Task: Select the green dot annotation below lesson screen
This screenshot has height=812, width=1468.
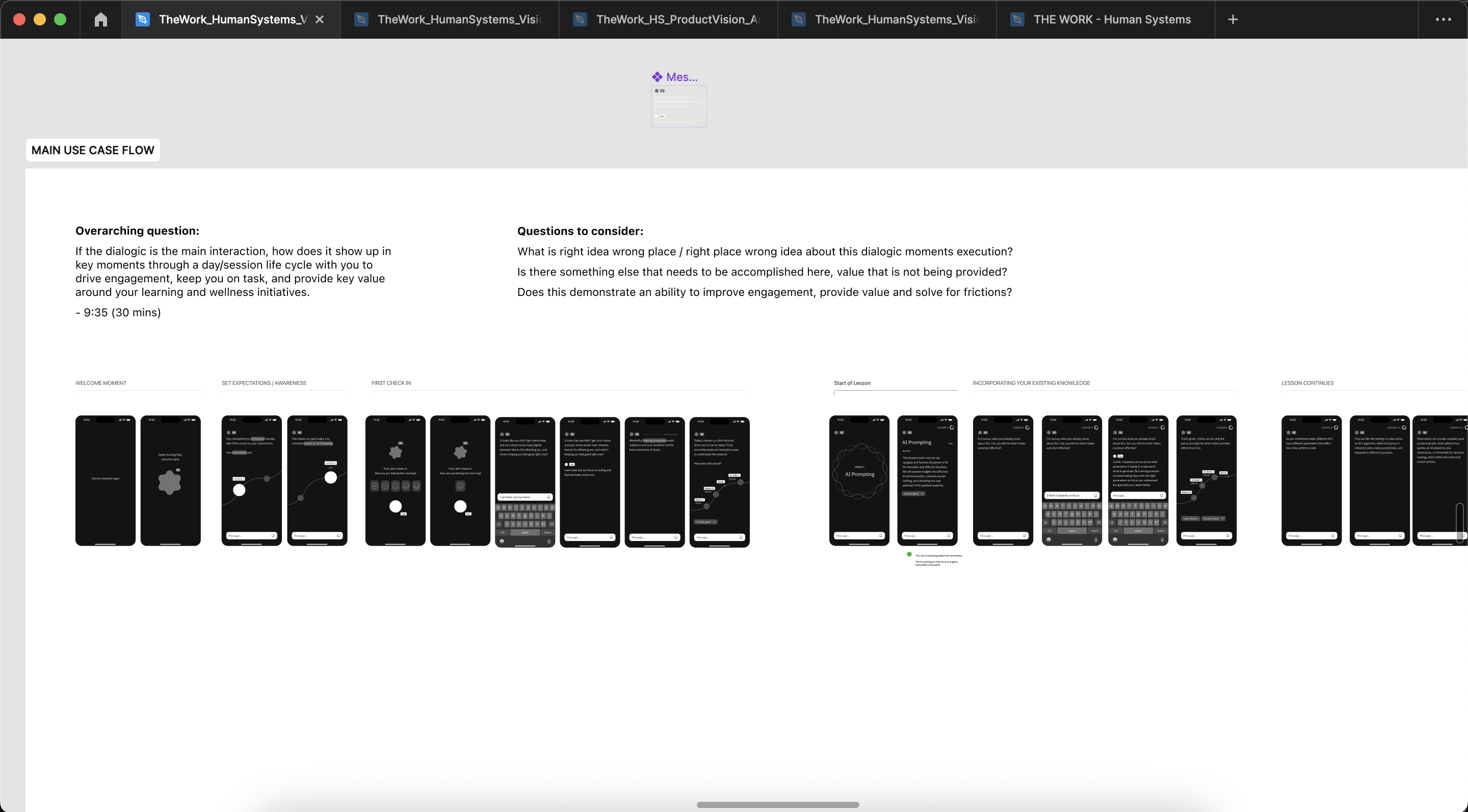Action: 909,555
